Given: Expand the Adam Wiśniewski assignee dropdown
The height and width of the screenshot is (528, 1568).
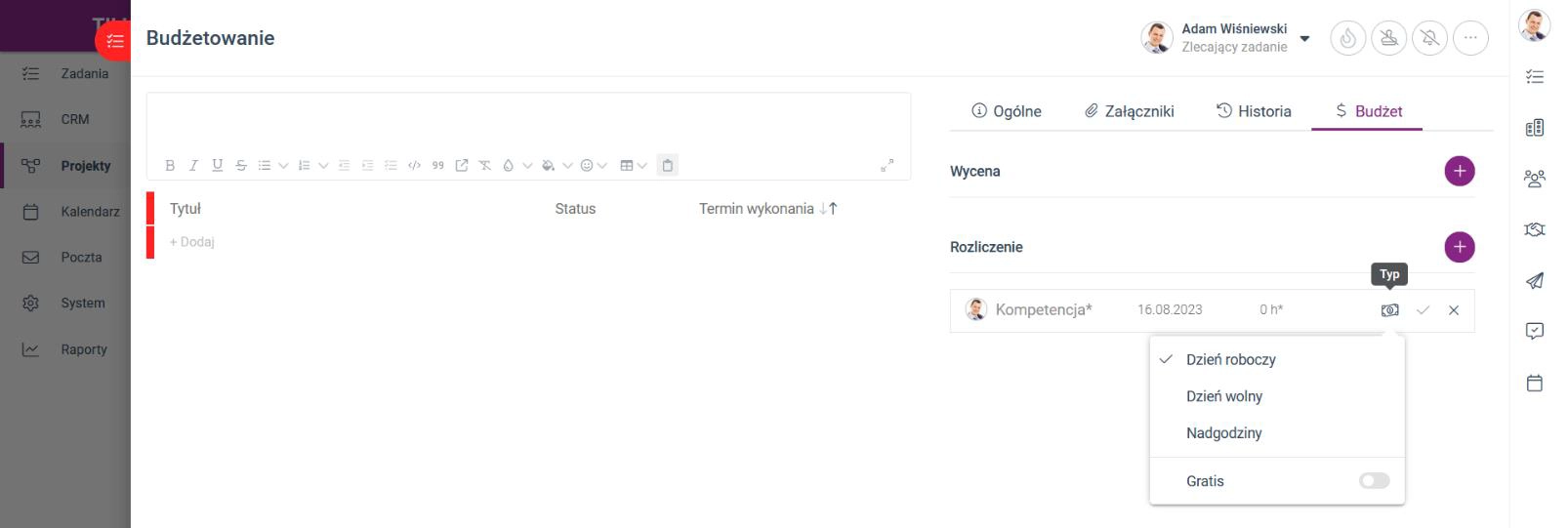Looking at the screenshot, I should coord(1305,39).
